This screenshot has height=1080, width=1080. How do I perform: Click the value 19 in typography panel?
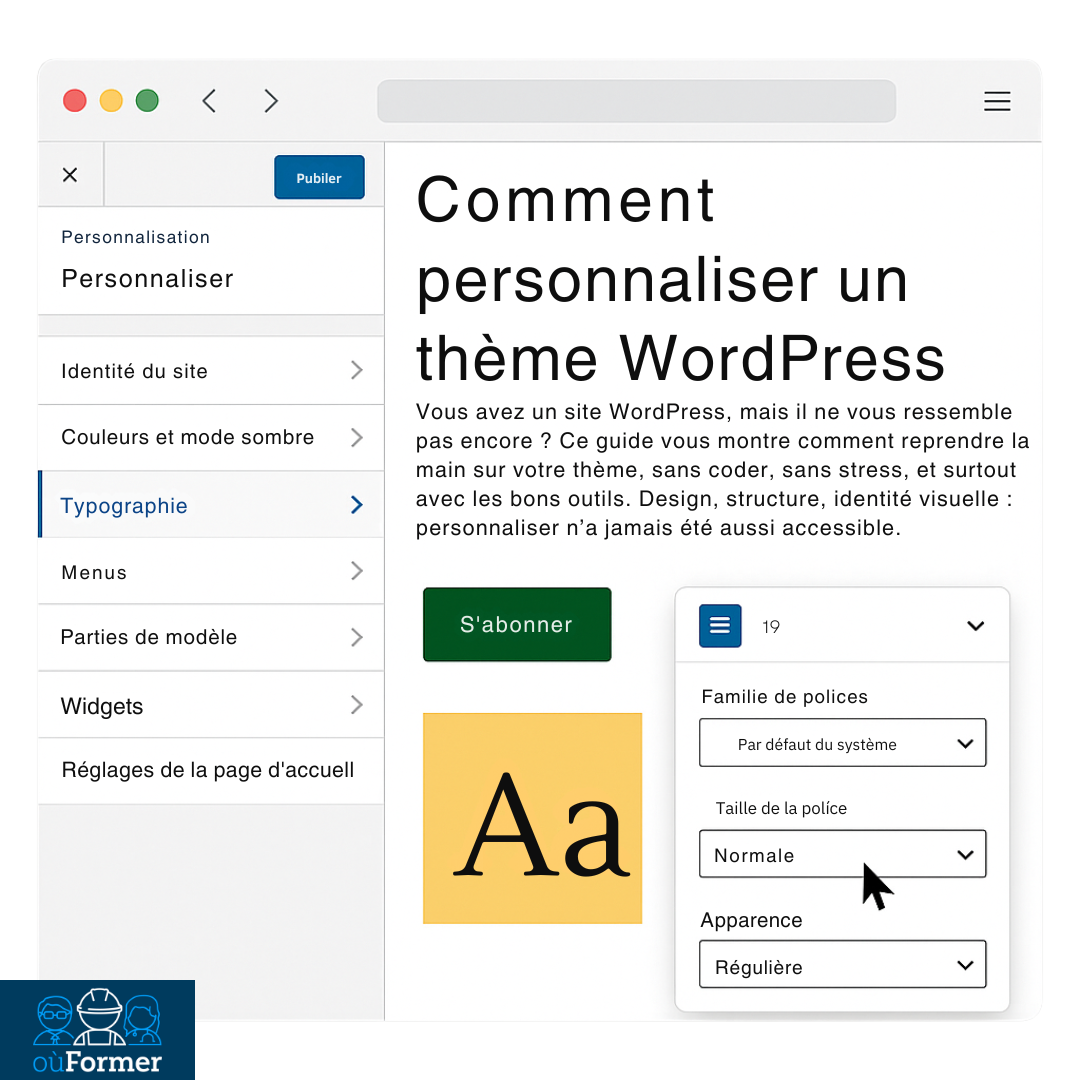(x=771, y=627)
